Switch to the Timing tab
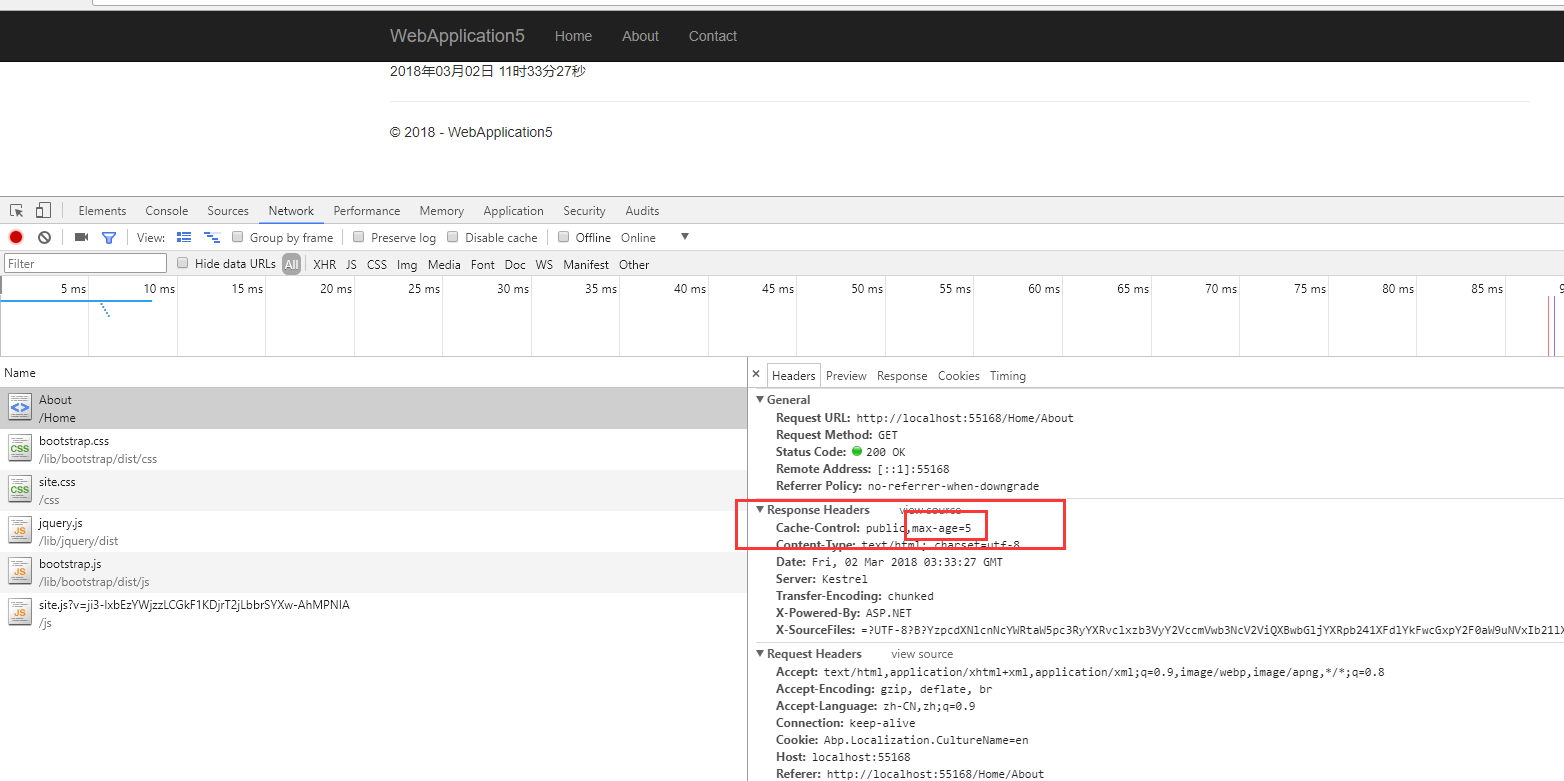 click(x=1007, y=375)
